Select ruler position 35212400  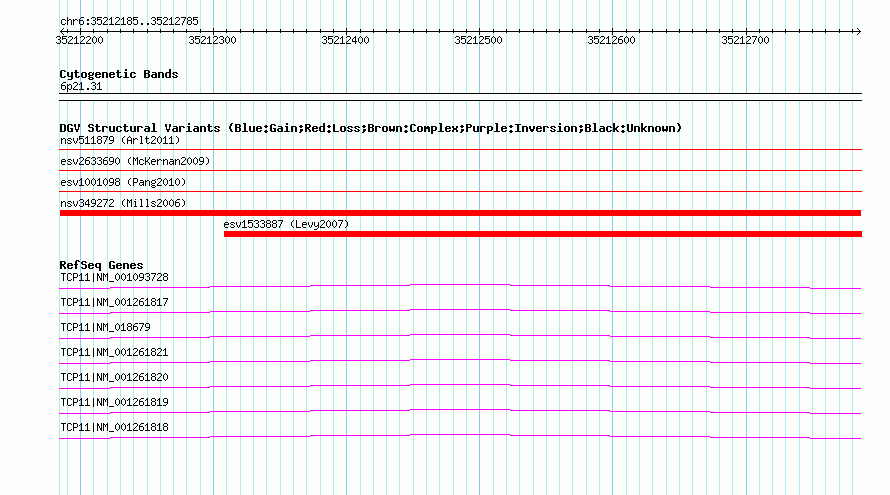[345, 40]
